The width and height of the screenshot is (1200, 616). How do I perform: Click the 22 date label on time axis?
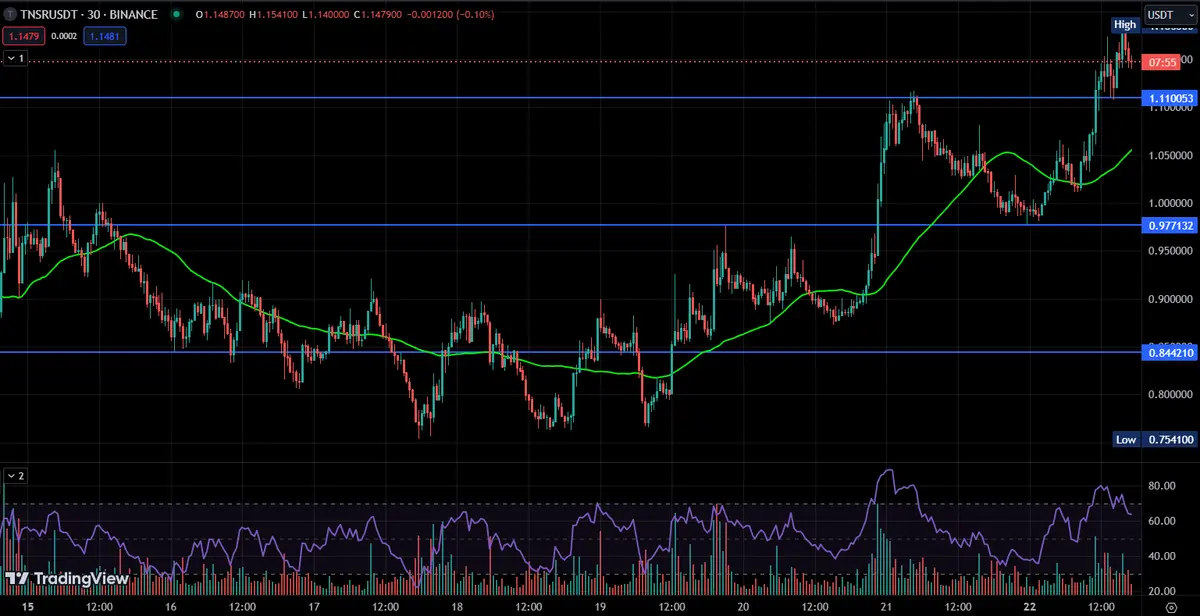(1029, 606)
